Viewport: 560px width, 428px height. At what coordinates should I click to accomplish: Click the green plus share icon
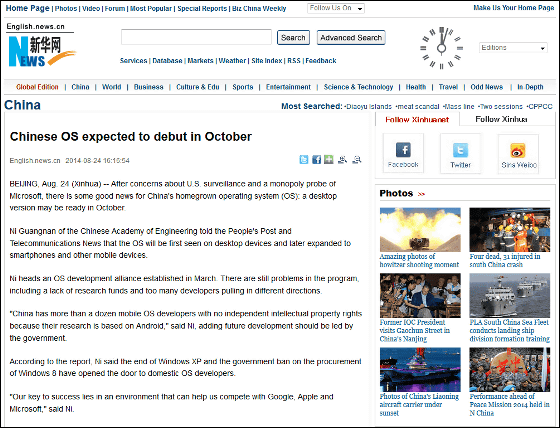pyautogui.click(x=329, y=159)
